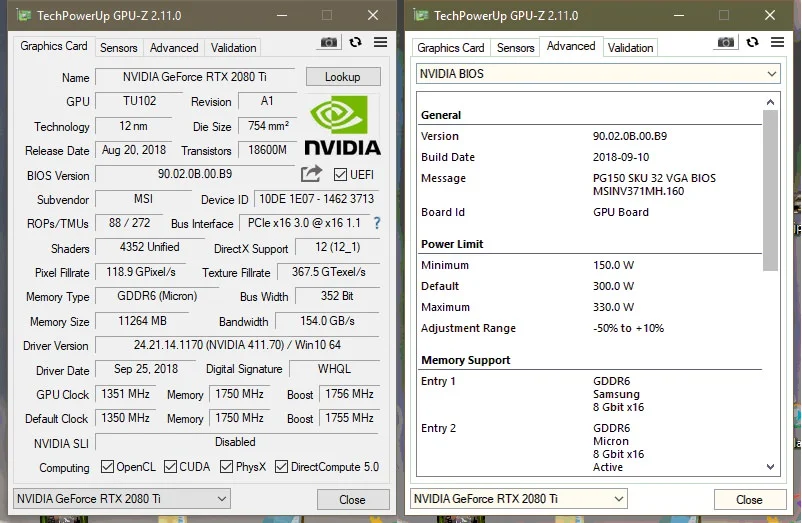
Task: Click the Digital Signature WHQL field
Action: tap(335, 369)
